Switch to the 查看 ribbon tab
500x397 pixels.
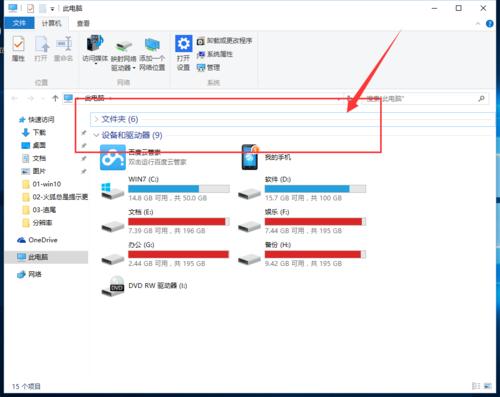tap(83, 23)
